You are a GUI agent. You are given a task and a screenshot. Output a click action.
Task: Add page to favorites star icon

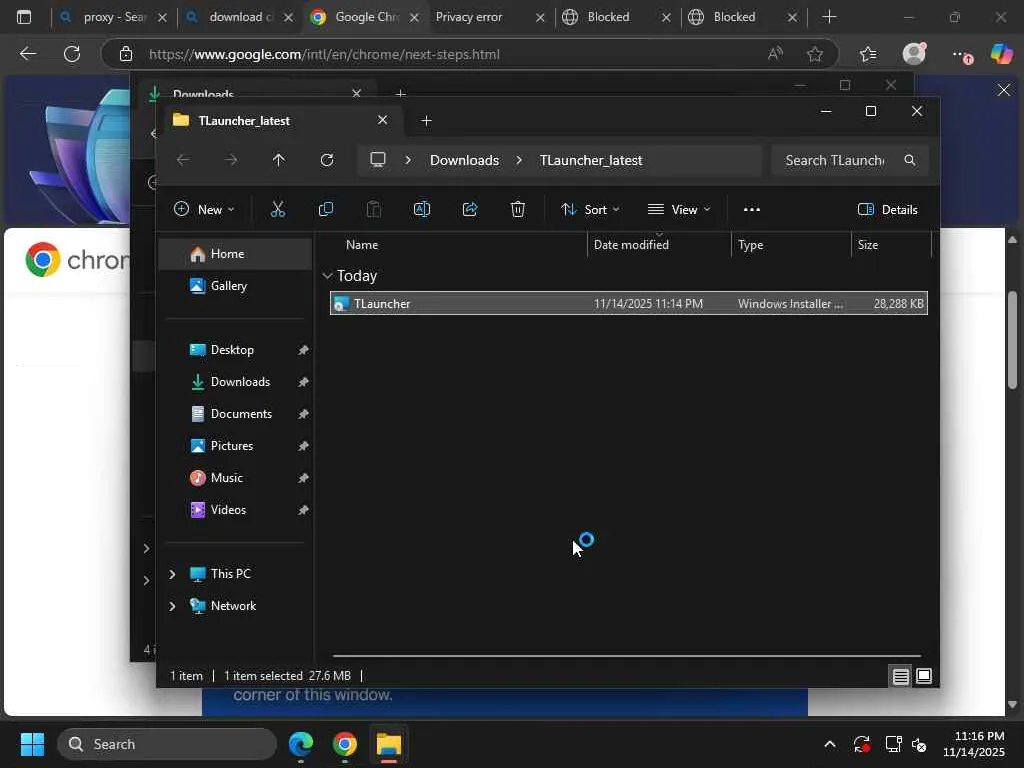click(x=814, y=54)
